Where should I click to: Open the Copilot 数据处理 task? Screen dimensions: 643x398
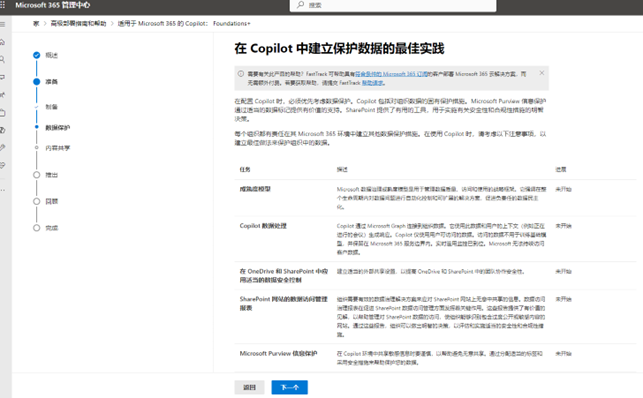(263, 226)
